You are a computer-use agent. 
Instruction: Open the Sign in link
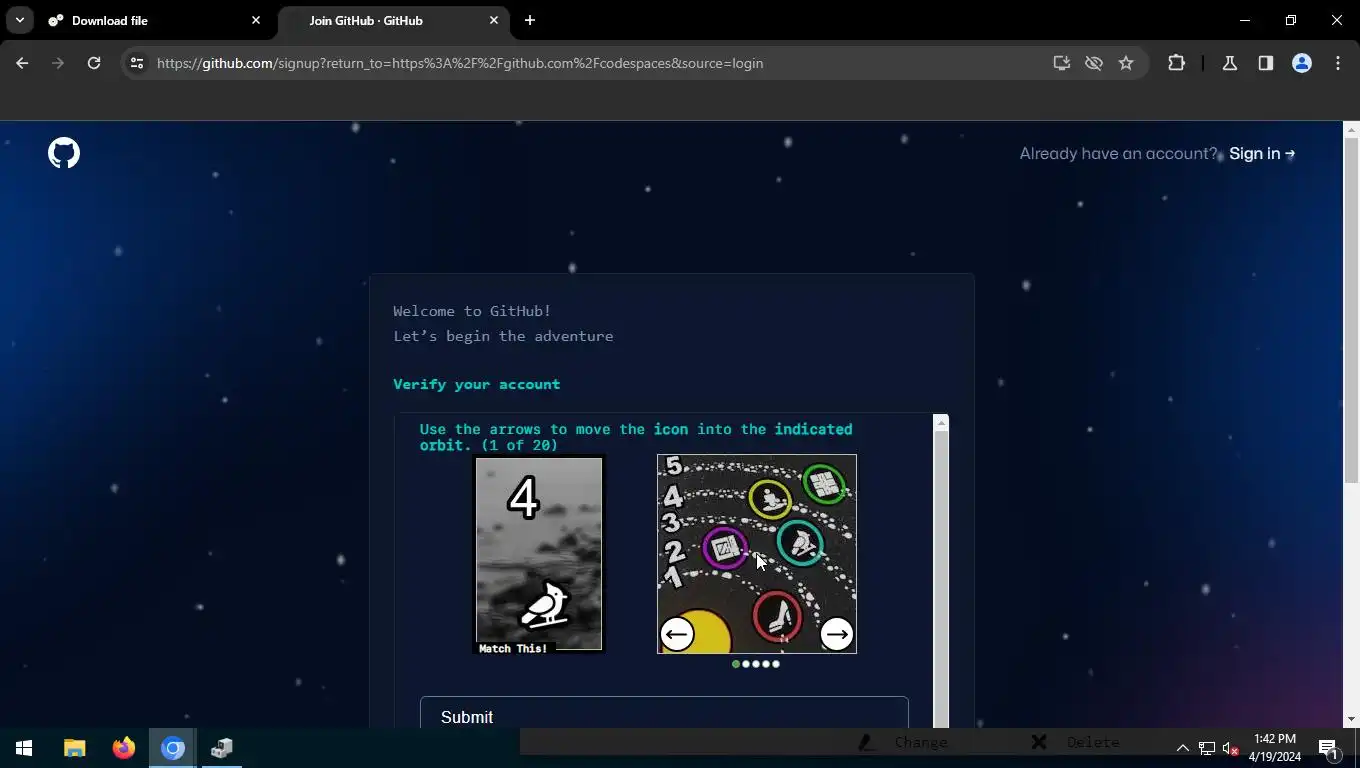(x=1262, y=153)
